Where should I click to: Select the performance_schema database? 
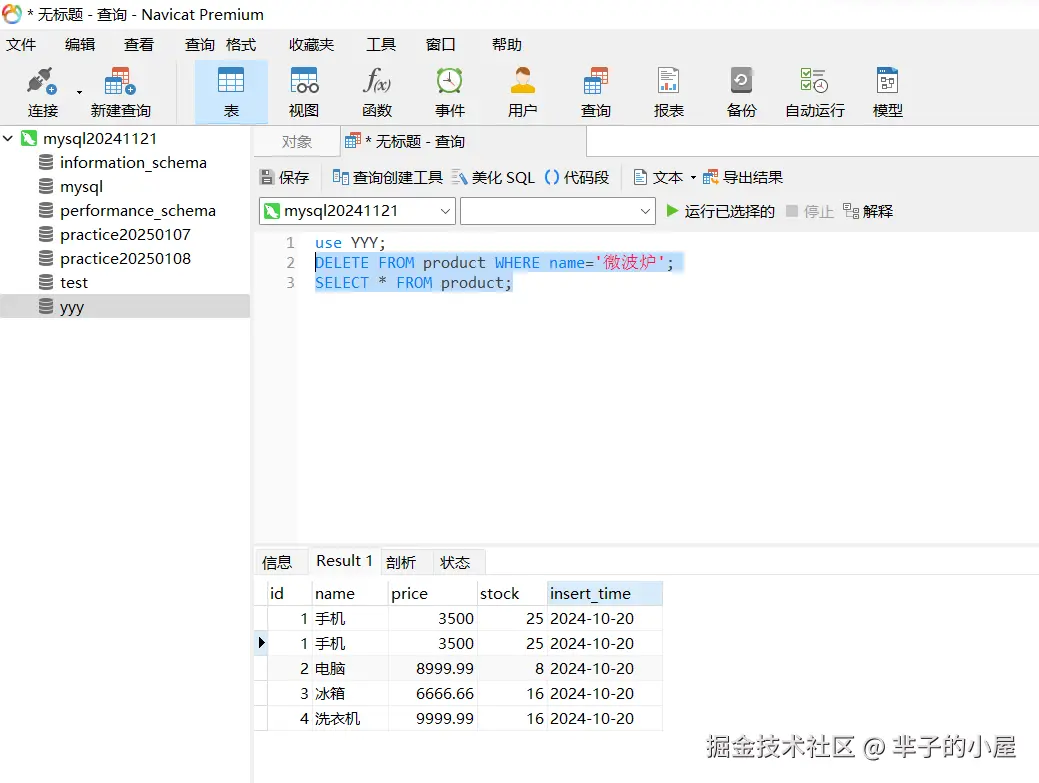138,210
